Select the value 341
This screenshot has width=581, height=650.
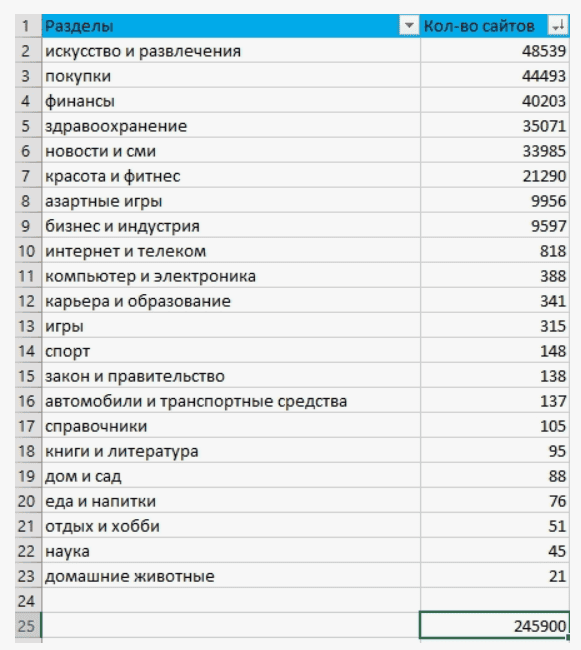point(495,301)
